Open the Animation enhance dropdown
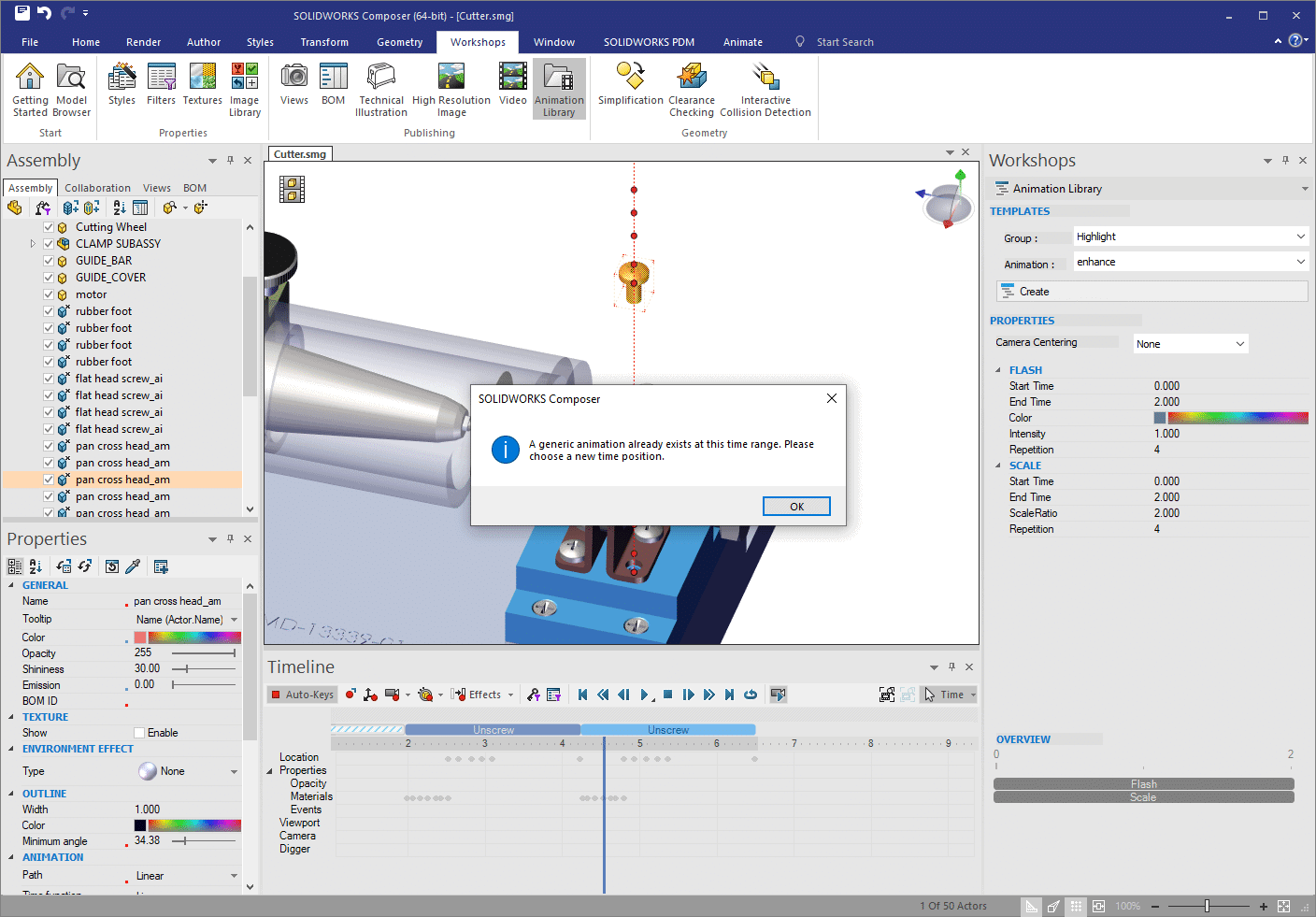 (1191, 262)
